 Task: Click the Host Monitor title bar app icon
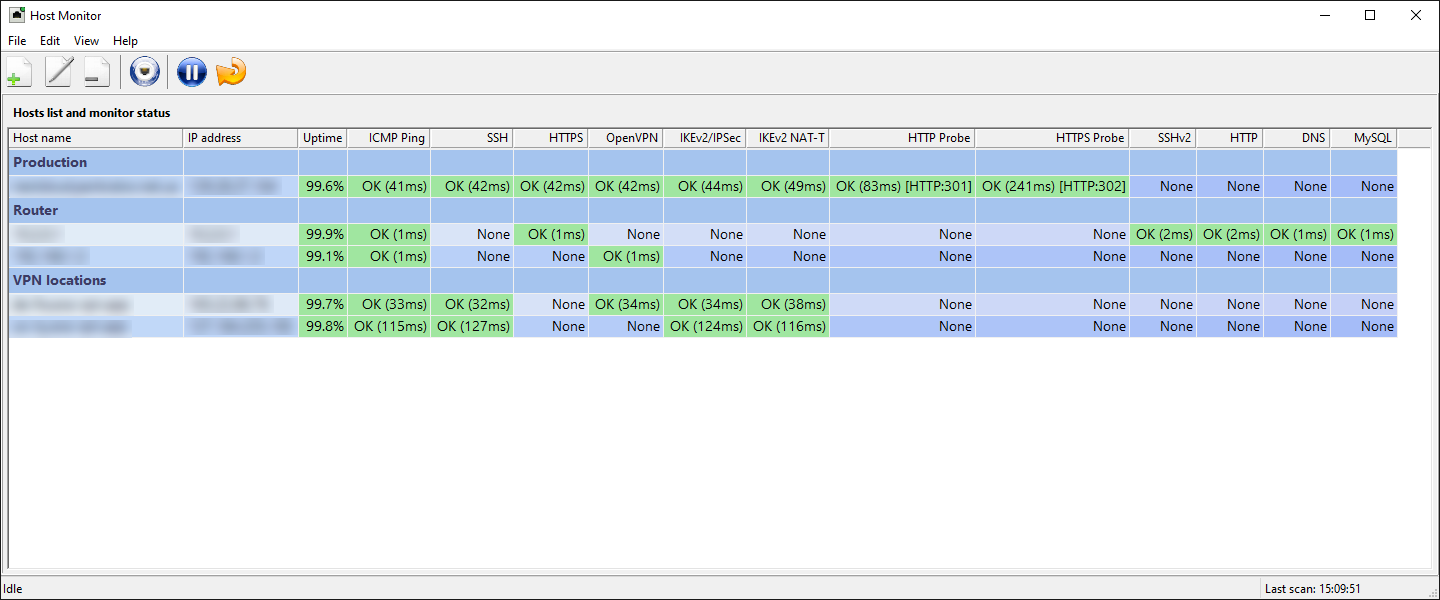(x=17, y=15)
